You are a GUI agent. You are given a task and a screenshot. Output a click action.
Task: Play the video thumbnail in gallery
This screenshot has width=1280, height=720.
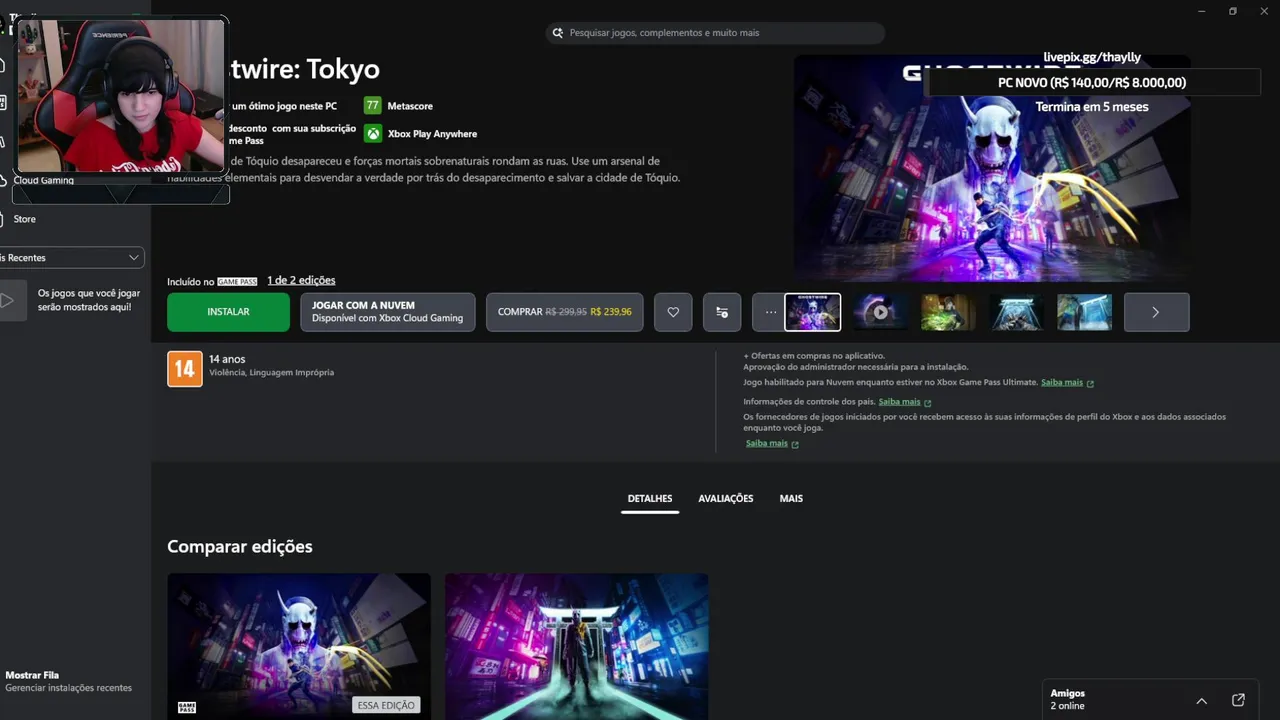click(x=880, y=312)
